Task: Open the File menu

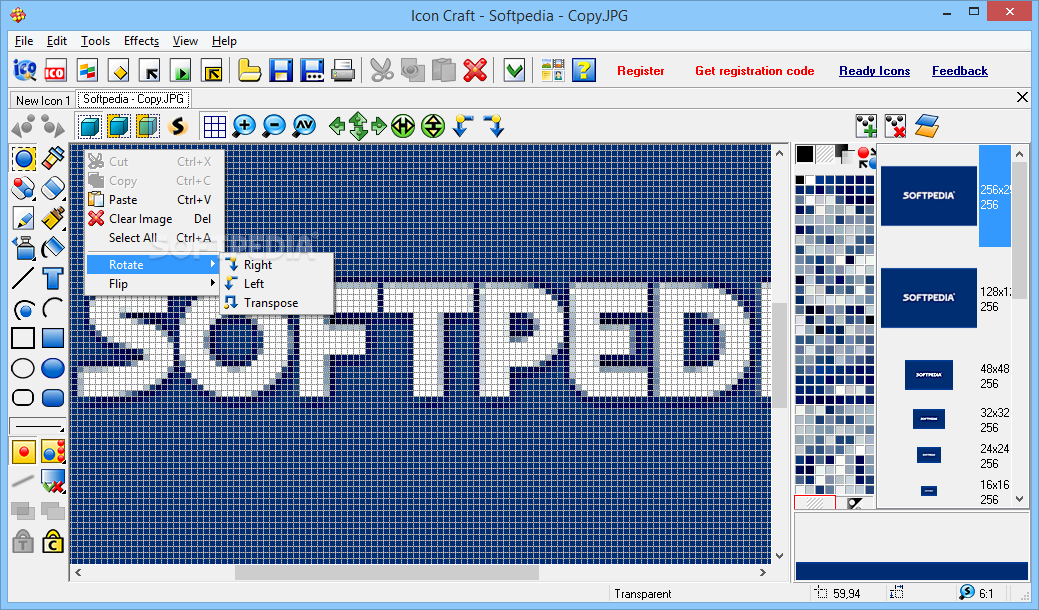Action: coord(24,41)
